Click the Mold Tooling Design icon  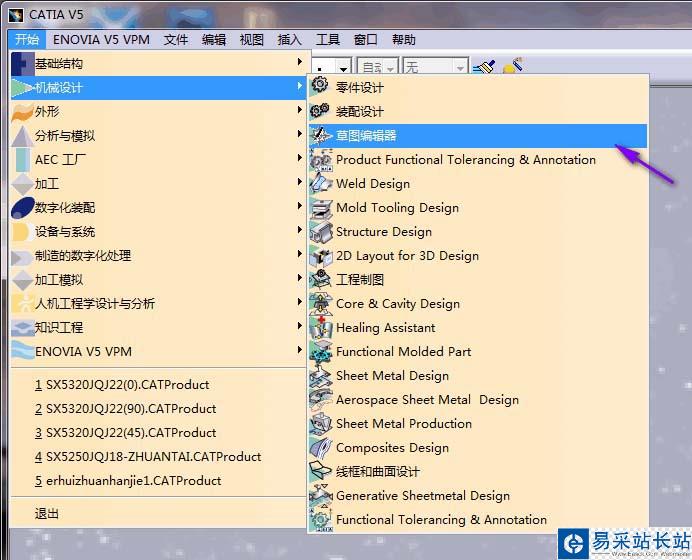coord(321,208)
